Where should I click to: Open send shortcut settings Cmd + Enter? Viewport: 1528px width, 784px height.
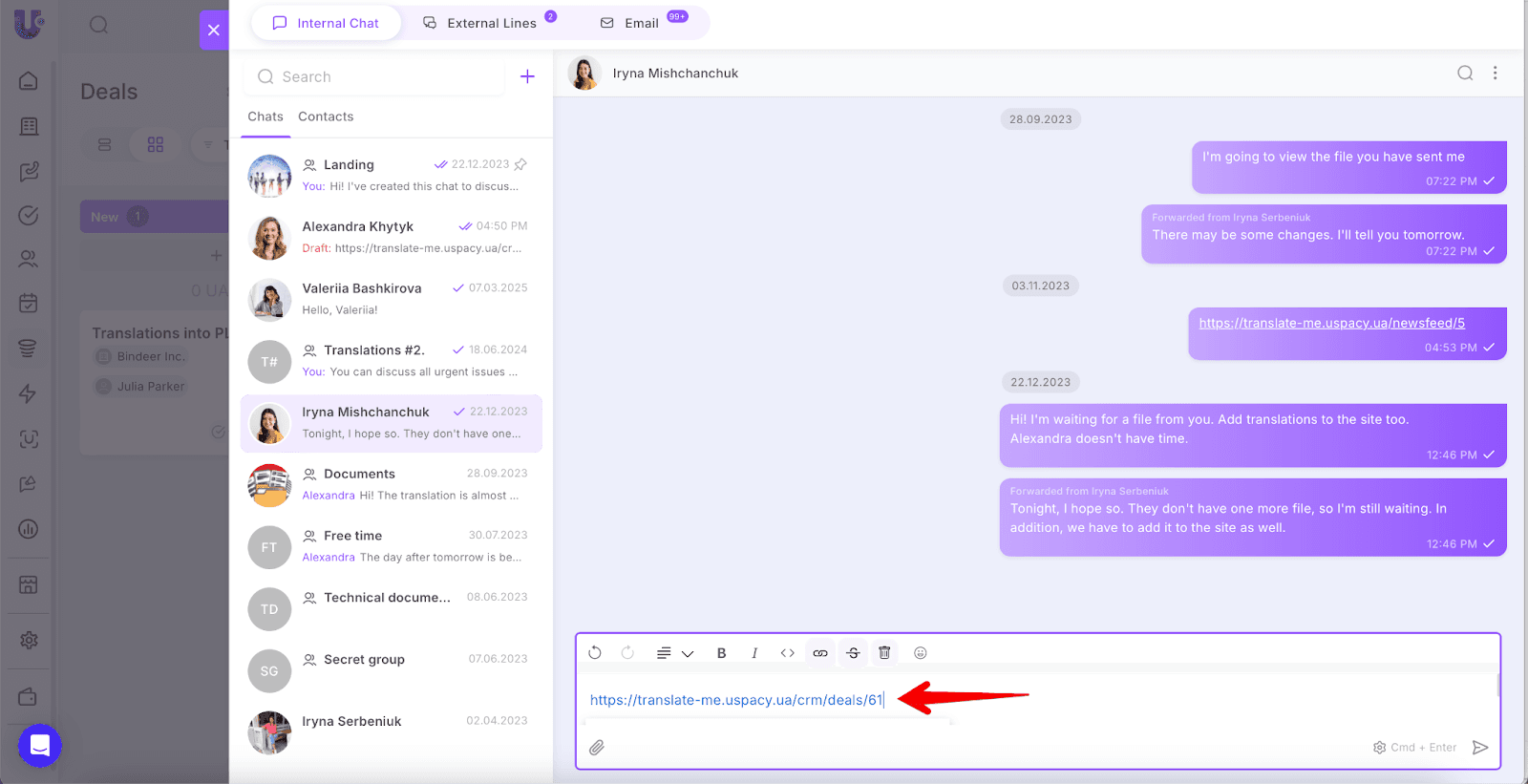point(1414,747)
